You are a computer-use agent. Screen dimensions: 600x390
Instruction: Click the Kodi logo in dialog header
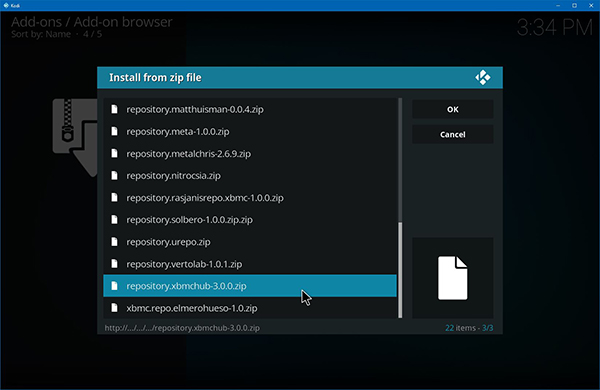pyautogui.click(x=483, y=78)
